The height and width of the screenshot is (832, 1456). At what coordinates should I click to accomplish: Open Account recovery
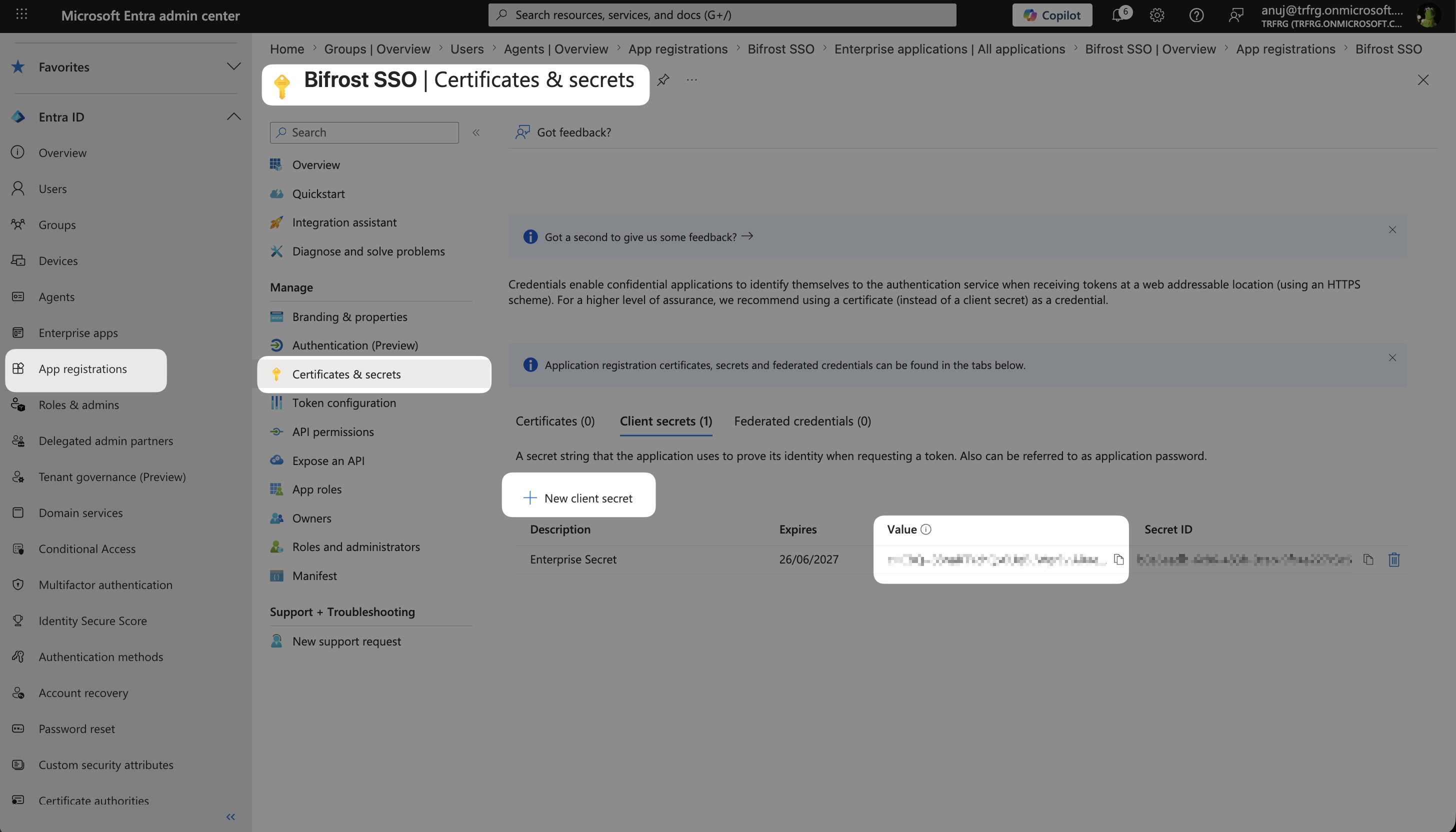coord(83,692)
